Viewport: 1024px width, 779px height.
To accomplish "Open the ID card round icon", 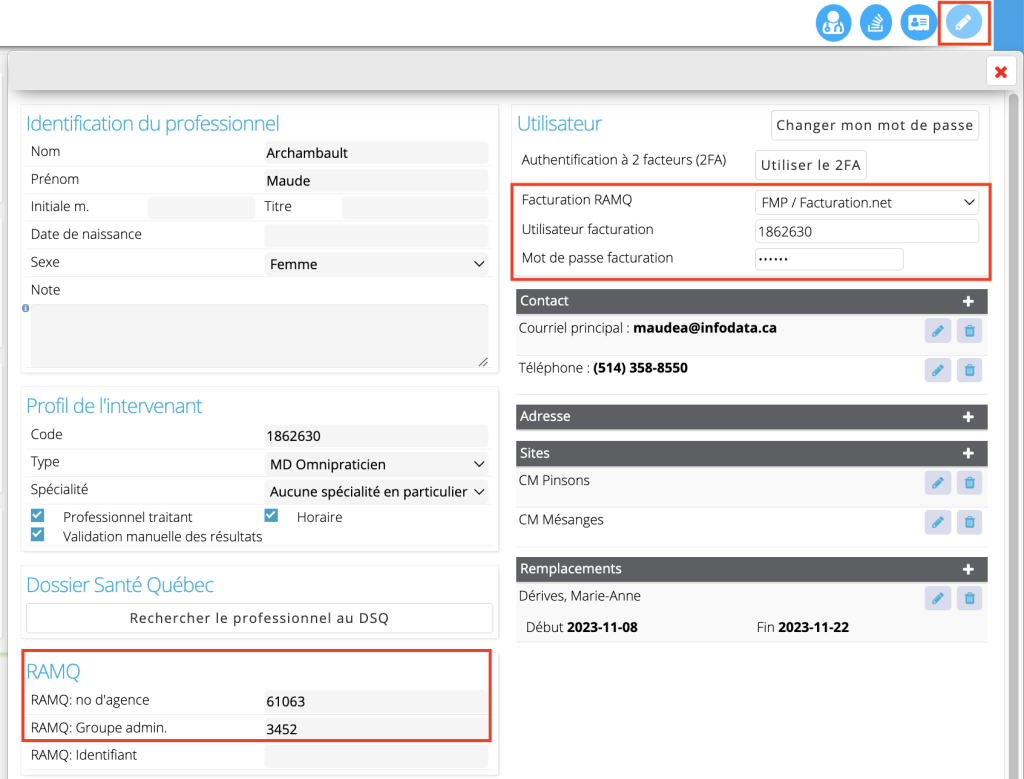I will (918, 23).
